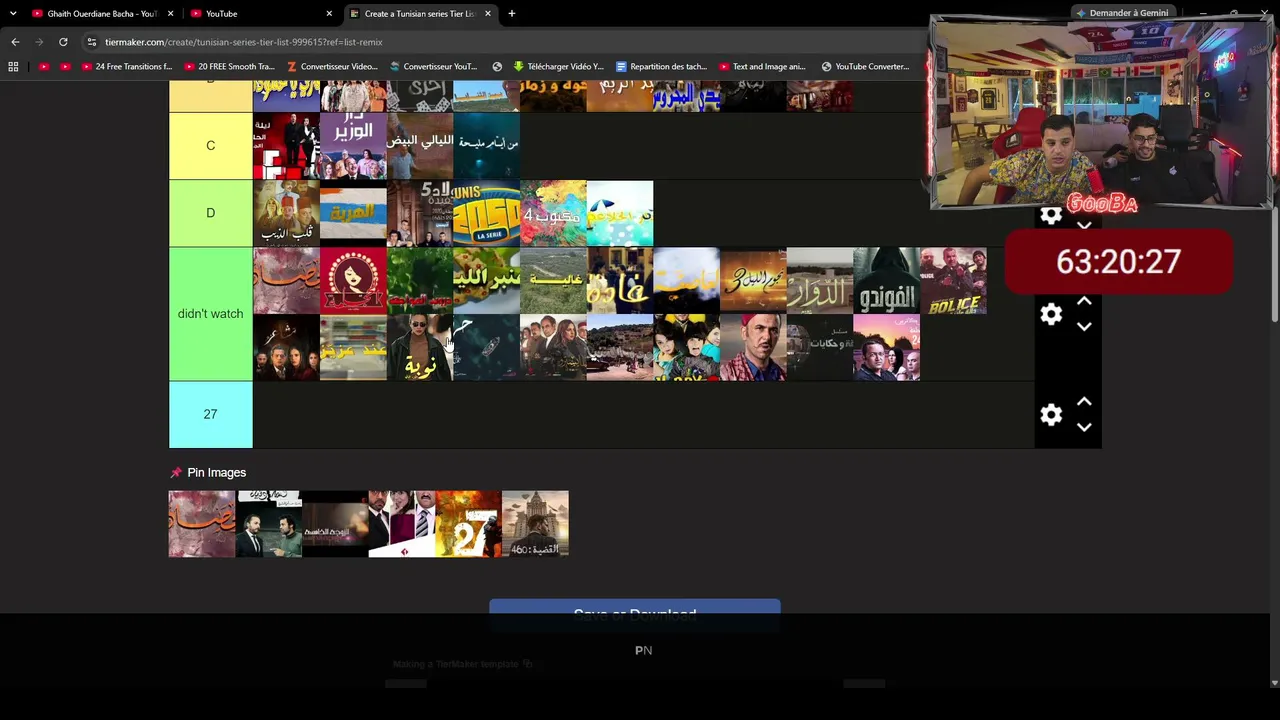Select the "من أيام مليحة" thumbnail in C tier
The image size is (1280, 720).
[x=486, y=146]
